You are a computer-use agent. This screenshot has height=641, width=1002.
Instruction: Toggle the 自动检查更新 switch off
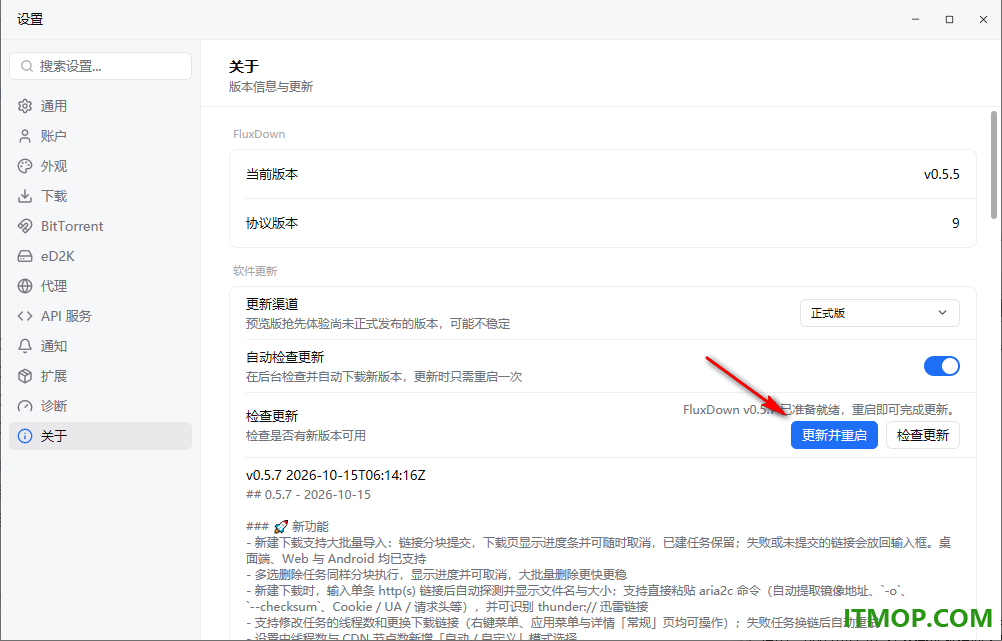pyautogui.click(x=941, y=366)
